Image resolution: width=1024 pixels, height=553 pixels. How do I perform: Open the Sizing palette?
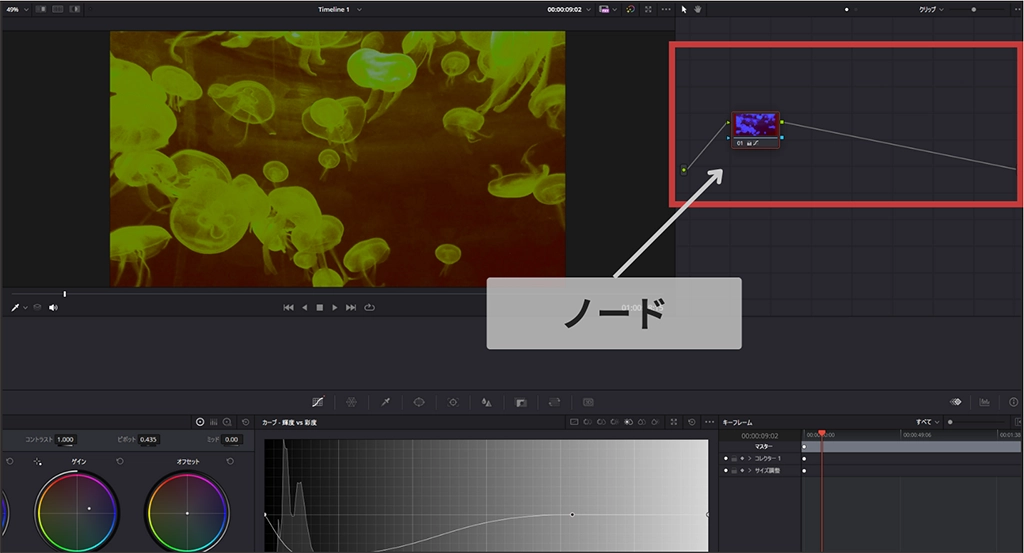(554, 402)
